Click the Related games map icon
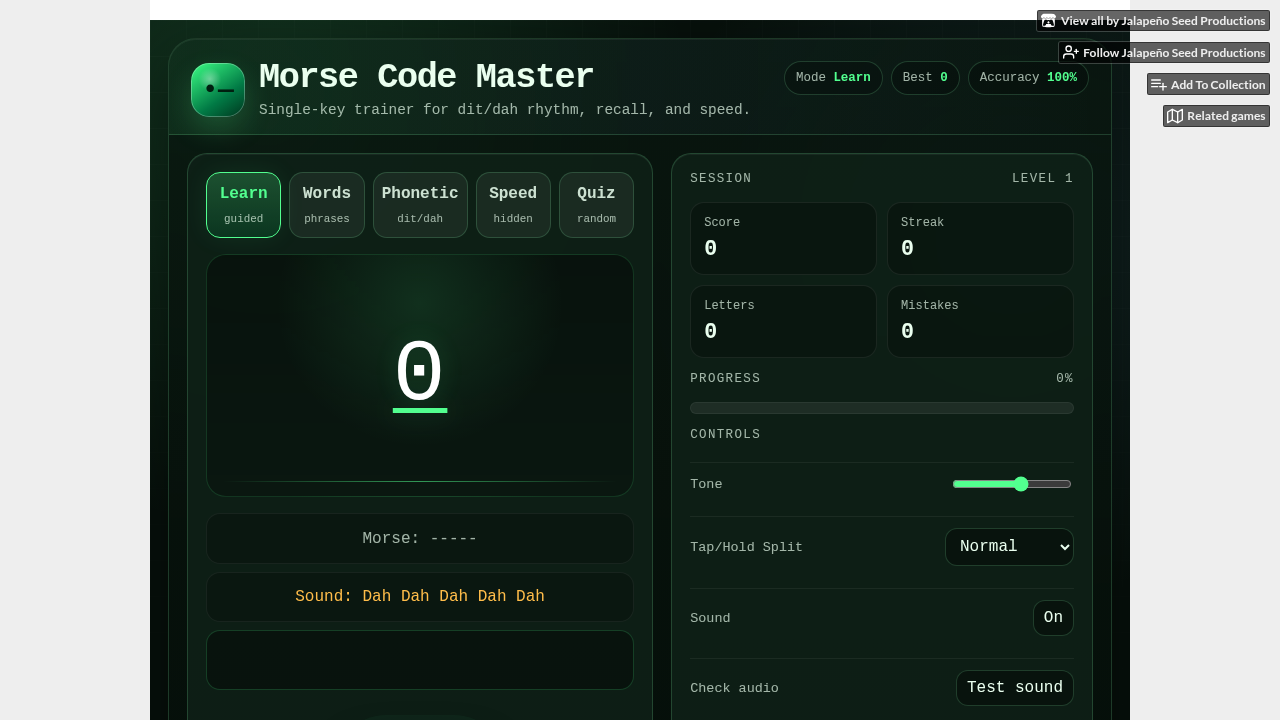 click(1175, 117)
